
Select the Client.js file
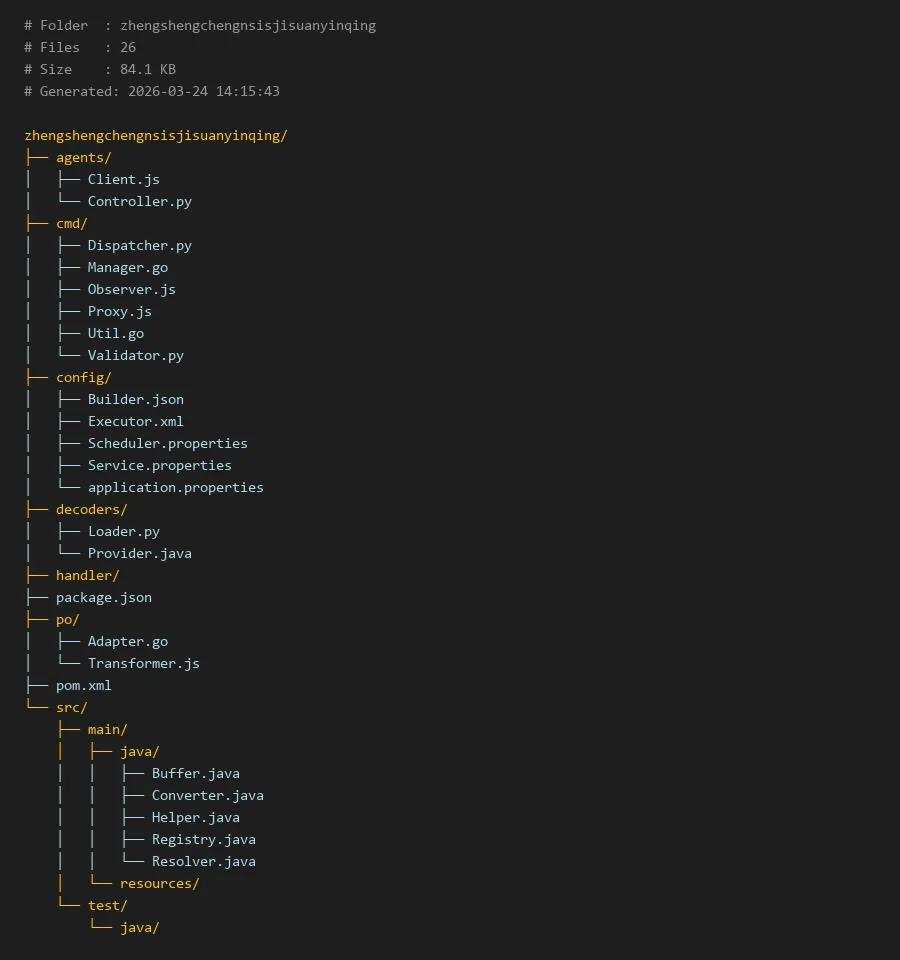[x=123, y=179]
